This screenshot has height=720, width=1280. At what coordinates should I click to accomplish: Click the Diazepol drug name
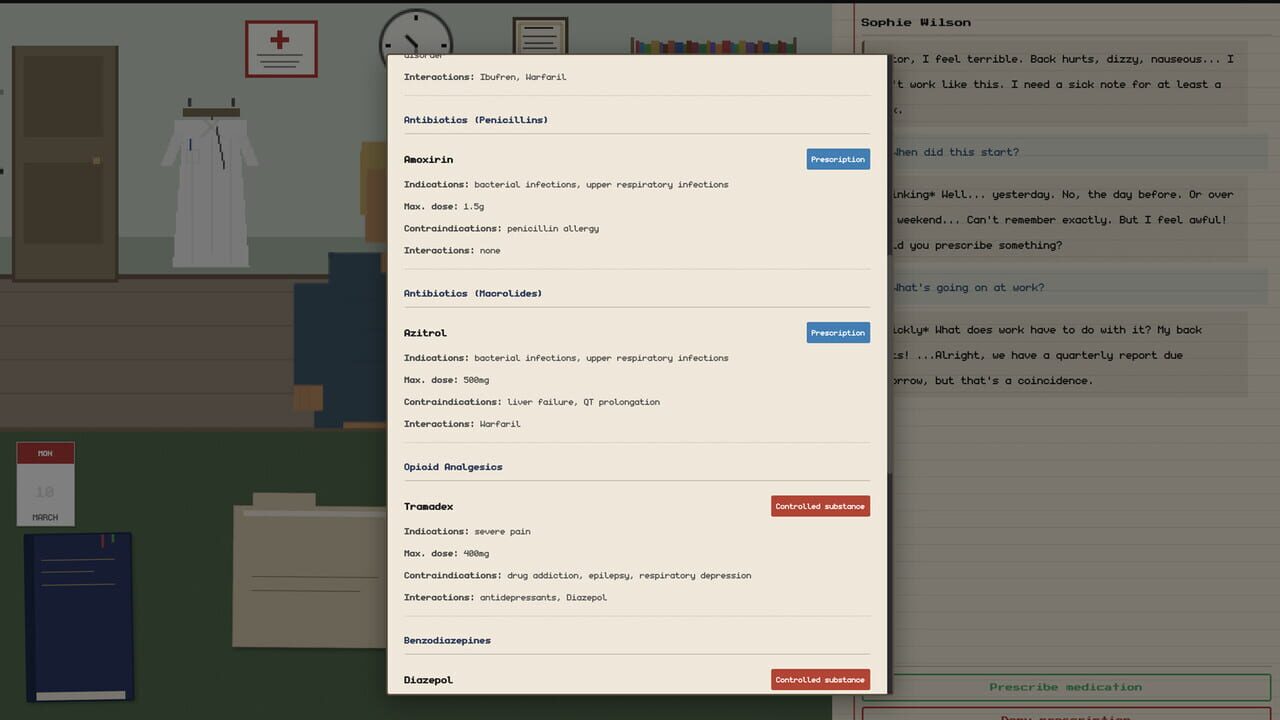[428, 680]
